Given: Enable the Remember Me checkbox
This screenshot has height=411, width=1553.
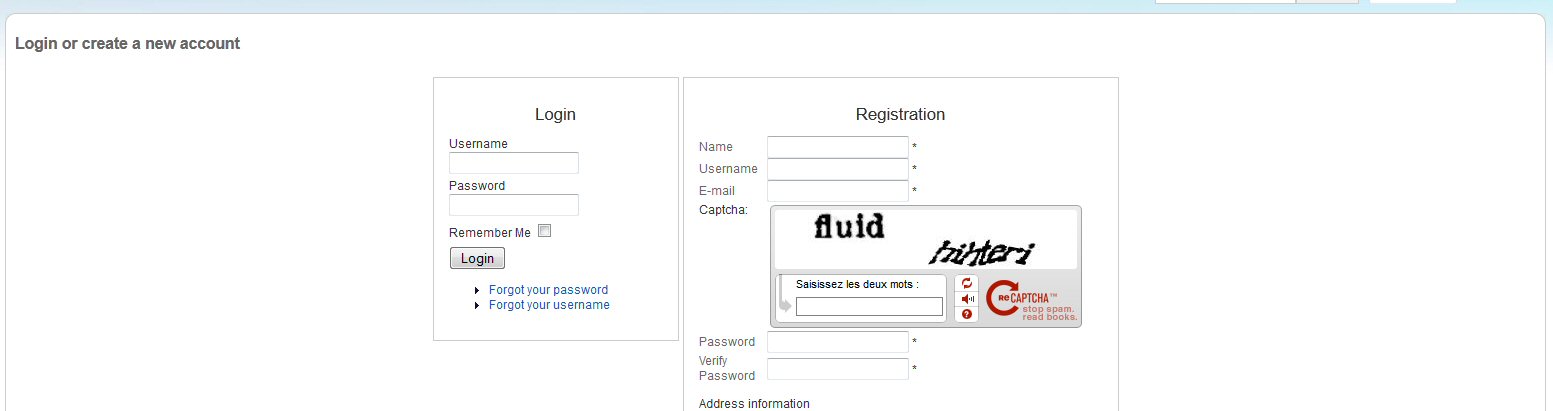Looking at the screenshot, I should (545, 231).
